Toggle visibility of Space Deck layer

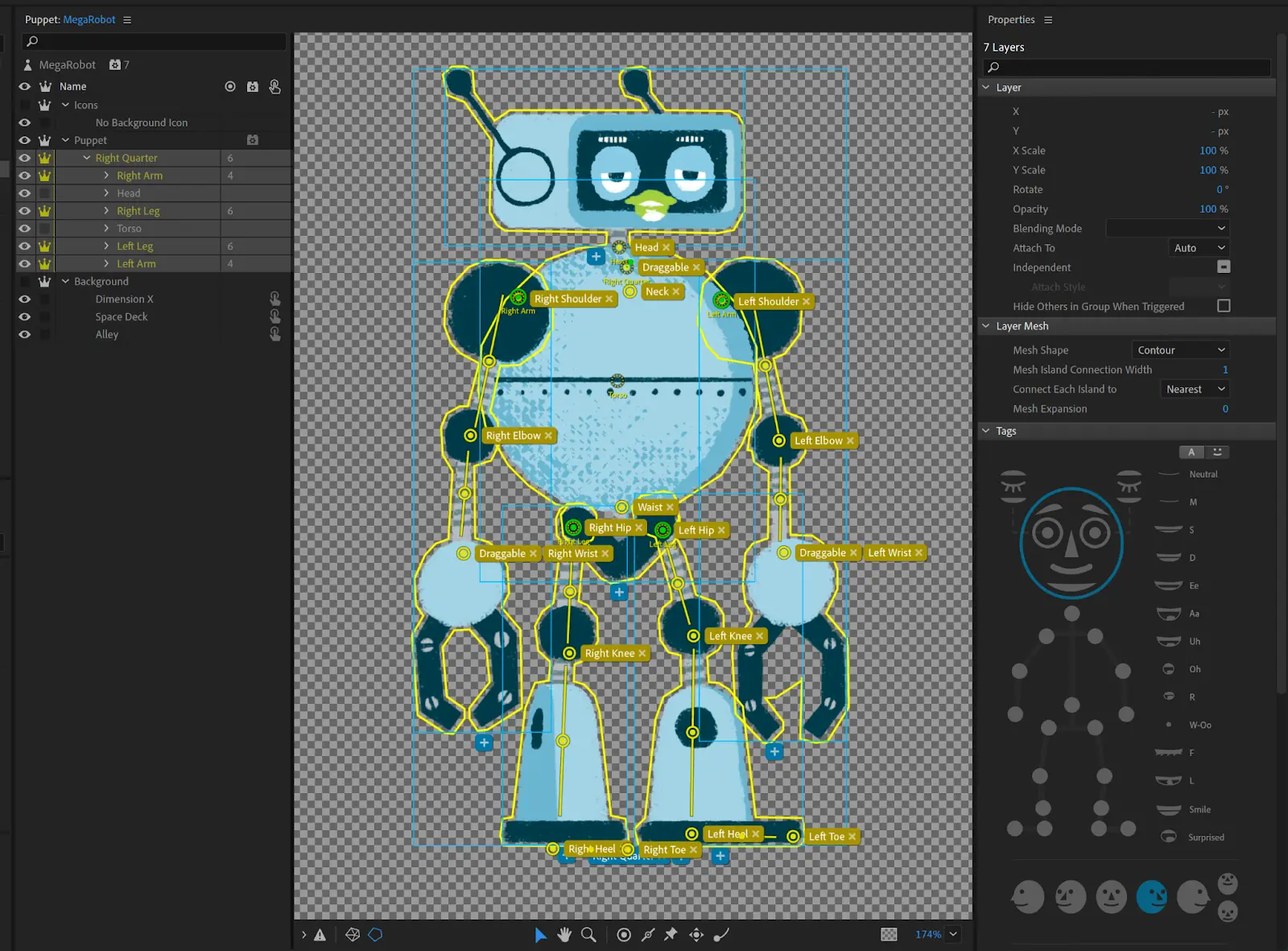pyautogui.click(x=24, y=316)
